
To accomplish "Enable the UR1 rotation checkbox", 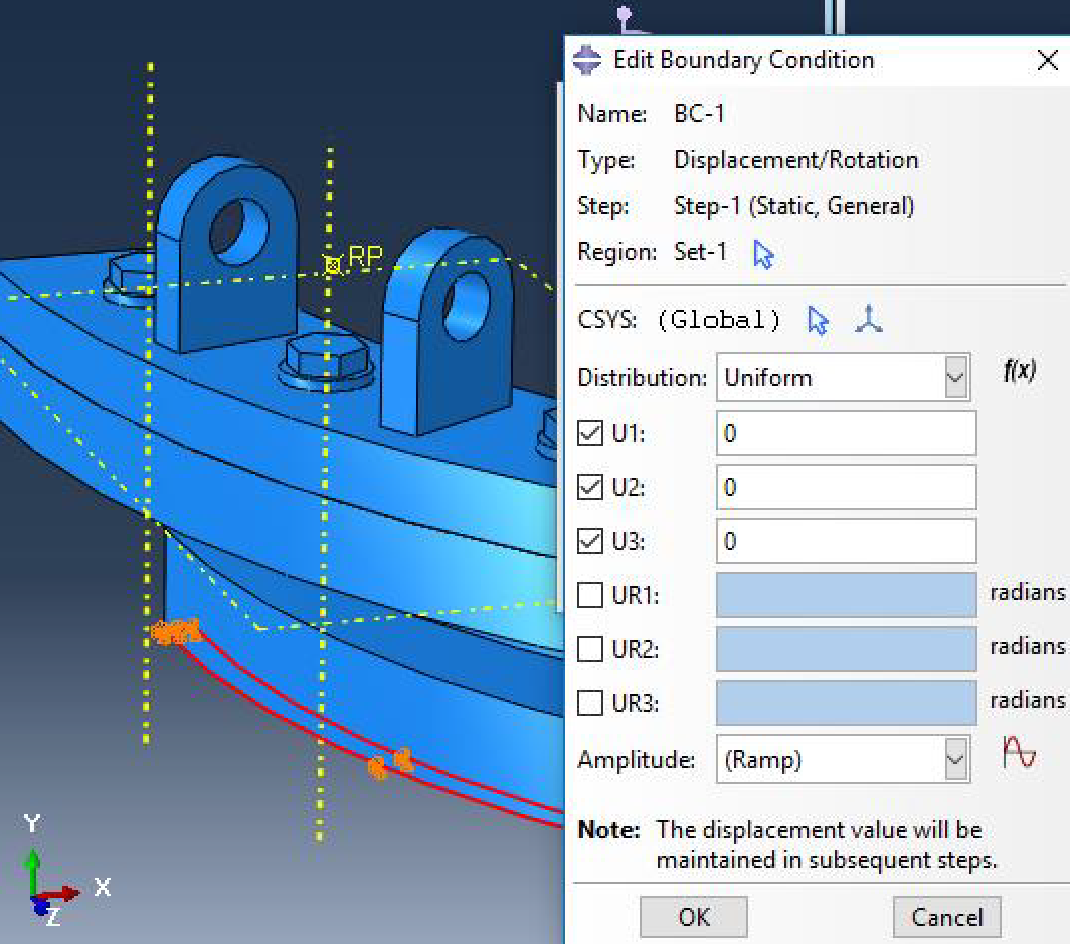I will [590, 594].
